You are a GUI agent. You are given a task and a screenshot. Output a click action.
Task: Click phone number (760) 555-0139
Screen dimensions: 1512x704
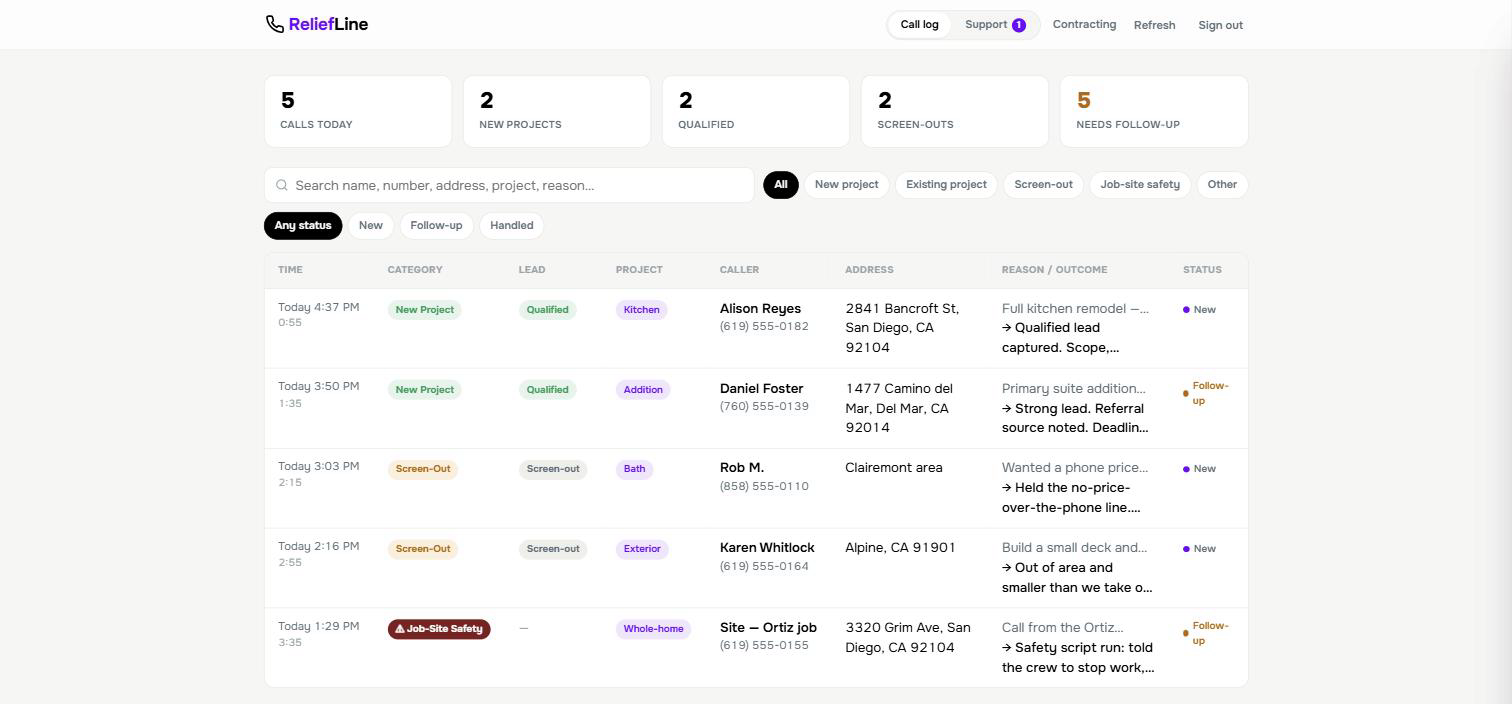[x=764, y=407]
